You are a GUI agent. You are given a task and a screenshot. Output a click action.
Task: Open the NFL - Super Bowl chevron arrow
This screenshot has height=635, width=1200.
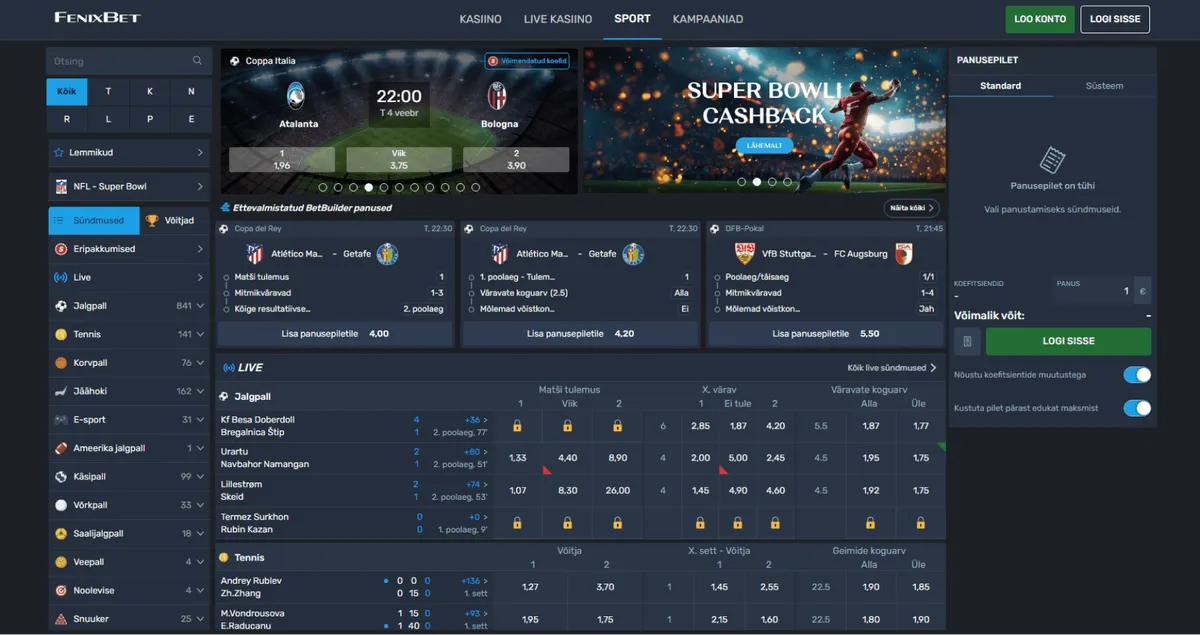pyautogui.click(x=200, y=186)
